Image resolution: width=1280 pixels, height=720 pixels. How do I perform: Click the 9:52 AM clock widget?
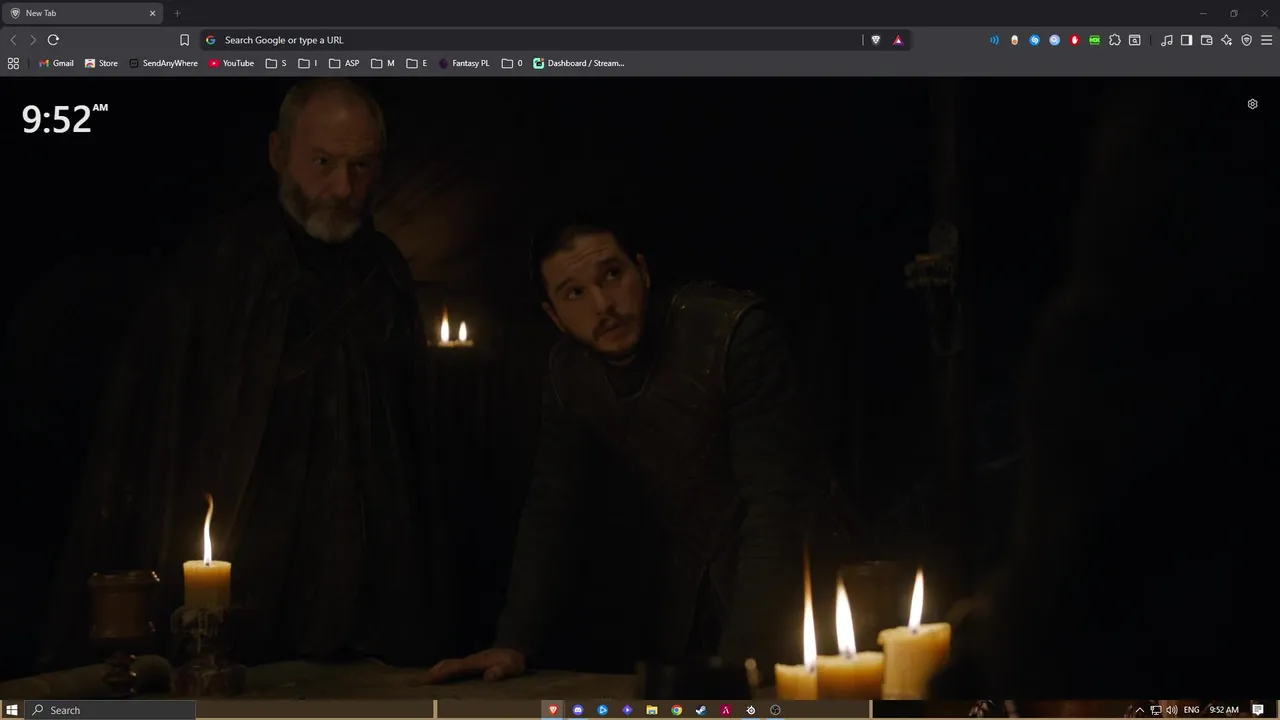coord(64,119)
